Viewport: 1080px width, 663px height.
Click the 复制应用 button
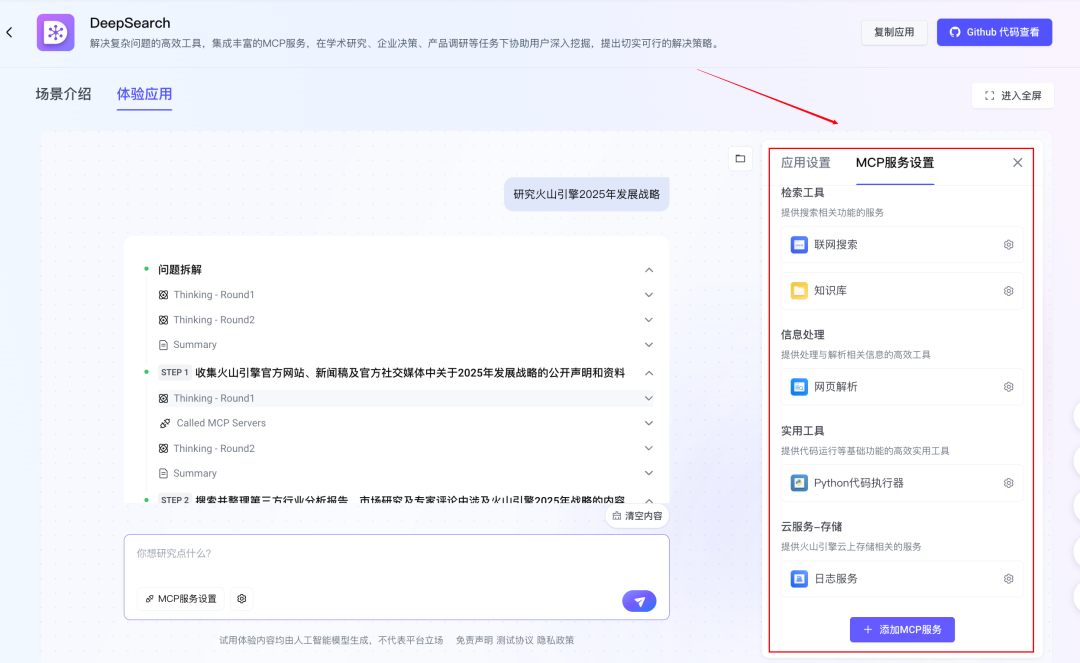(x=894, y=32)
